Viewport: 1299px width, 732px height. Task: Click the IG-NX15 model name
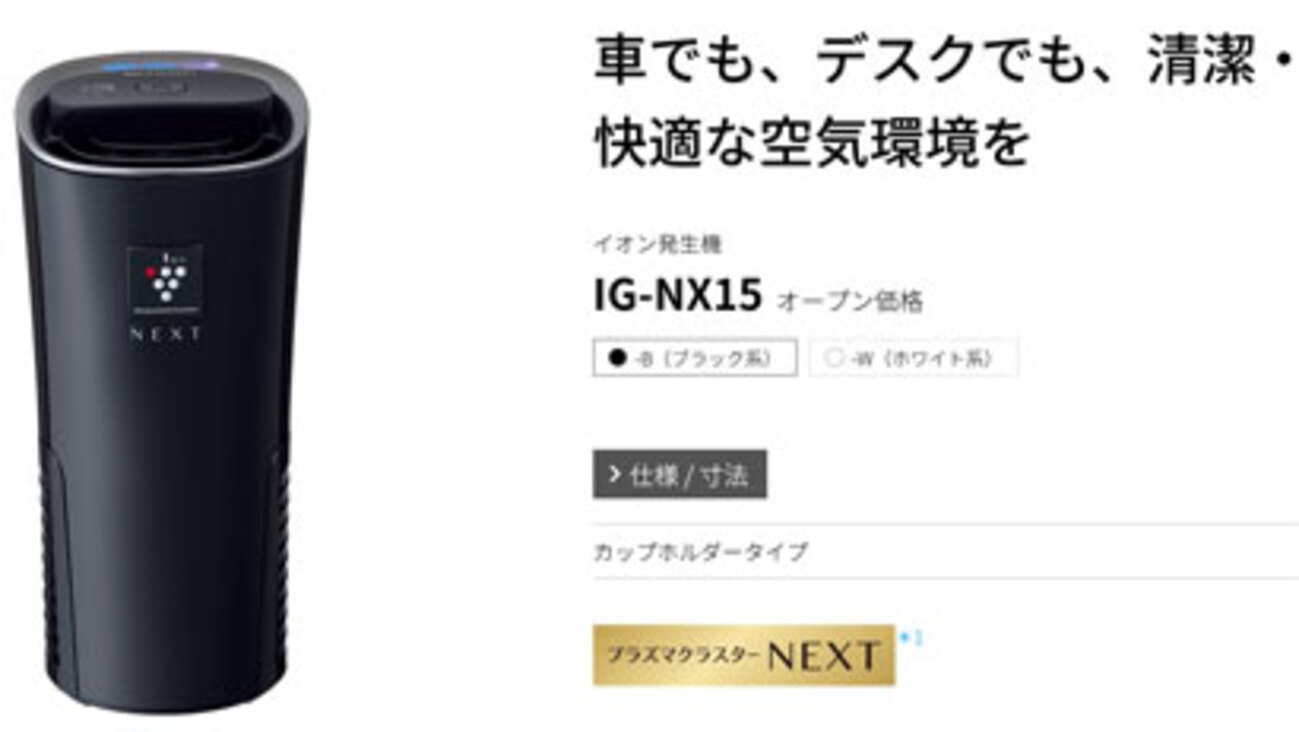pyautogui.click(x=678, y=297)
